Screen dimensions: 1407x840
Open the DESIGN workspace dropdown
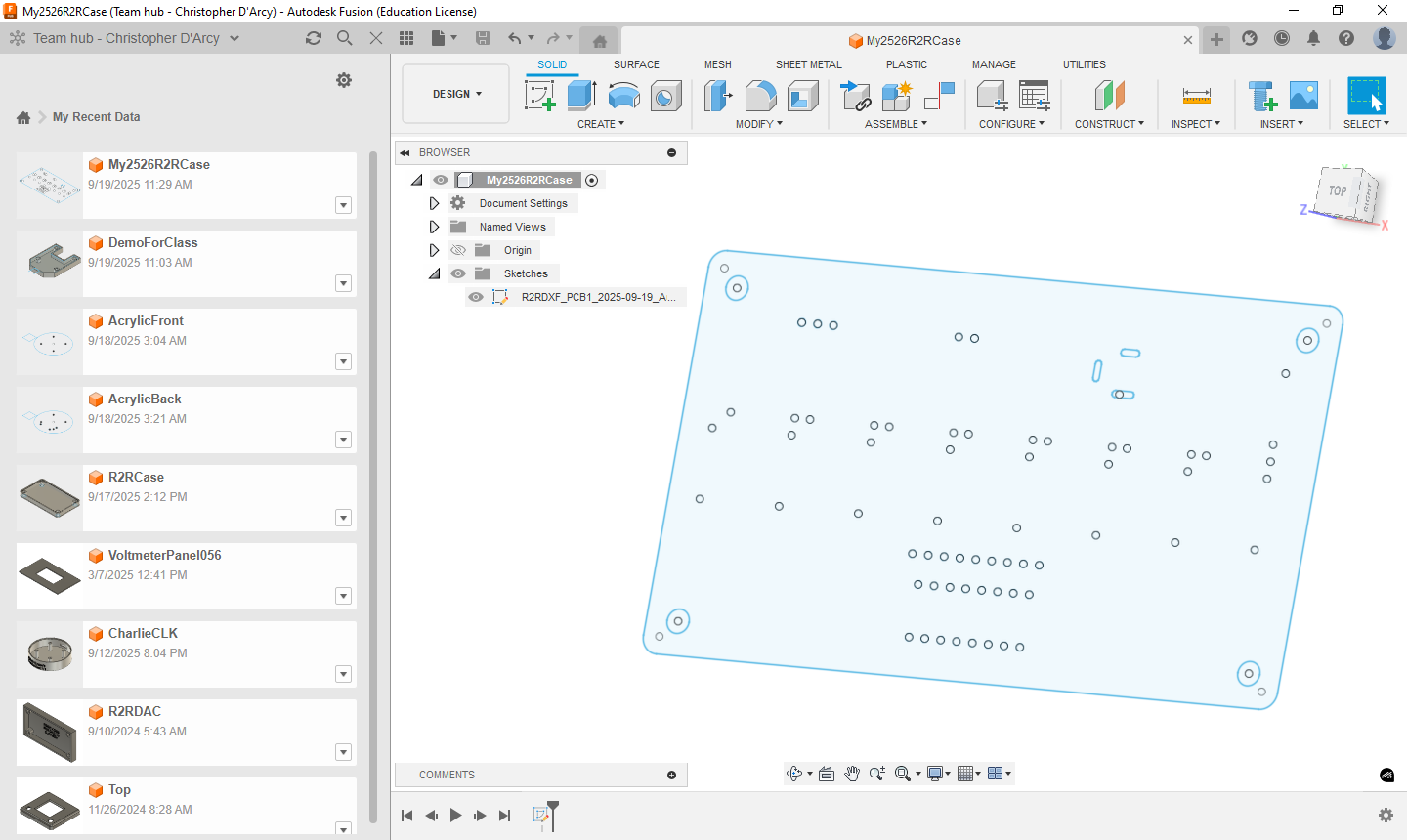pos(456,94)
